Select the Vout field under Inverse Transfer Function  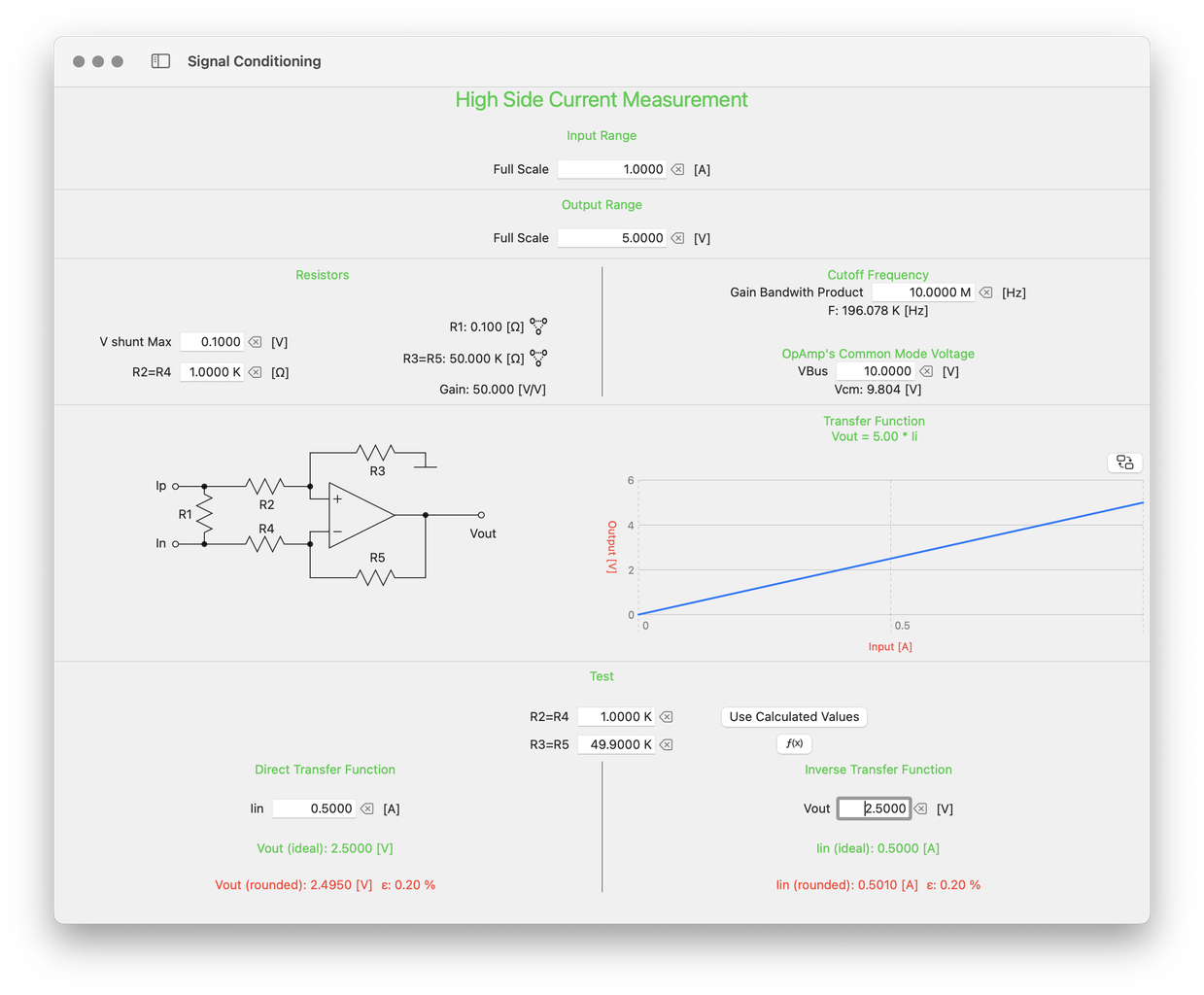tap(873, 807)
